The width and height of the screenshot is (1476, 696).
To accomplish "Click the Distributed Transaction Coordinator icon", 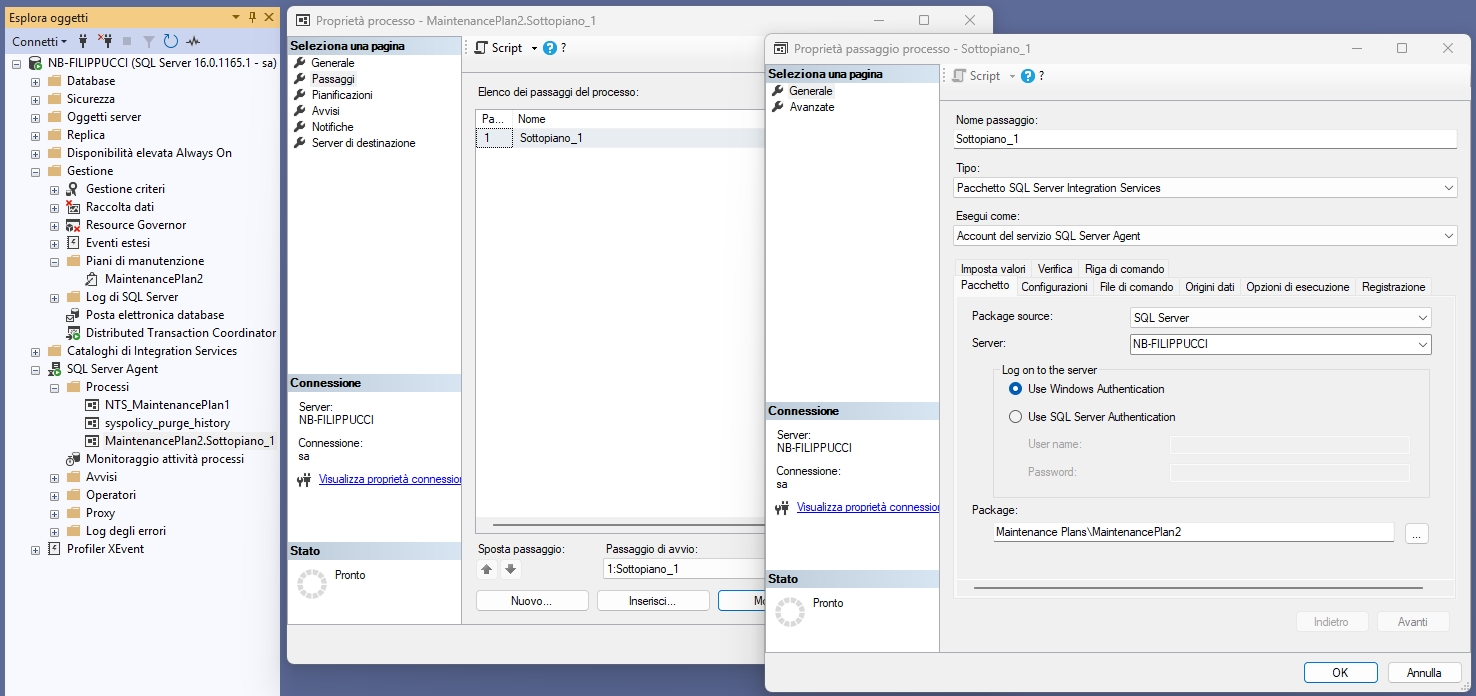I will click(x=73, y=333).
